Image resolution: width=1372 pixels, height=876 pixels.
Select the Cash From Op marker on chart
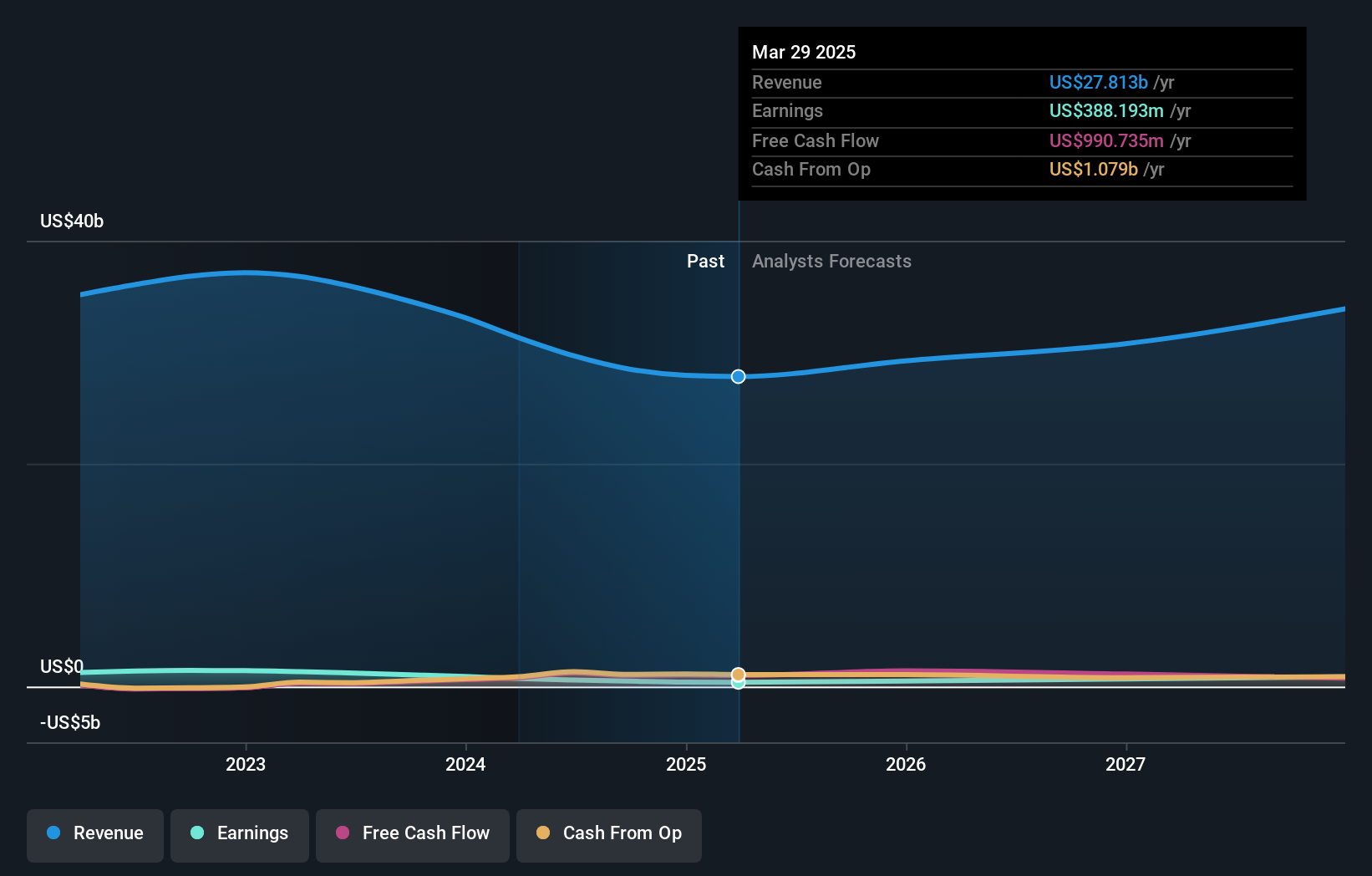tap(739, 675)
